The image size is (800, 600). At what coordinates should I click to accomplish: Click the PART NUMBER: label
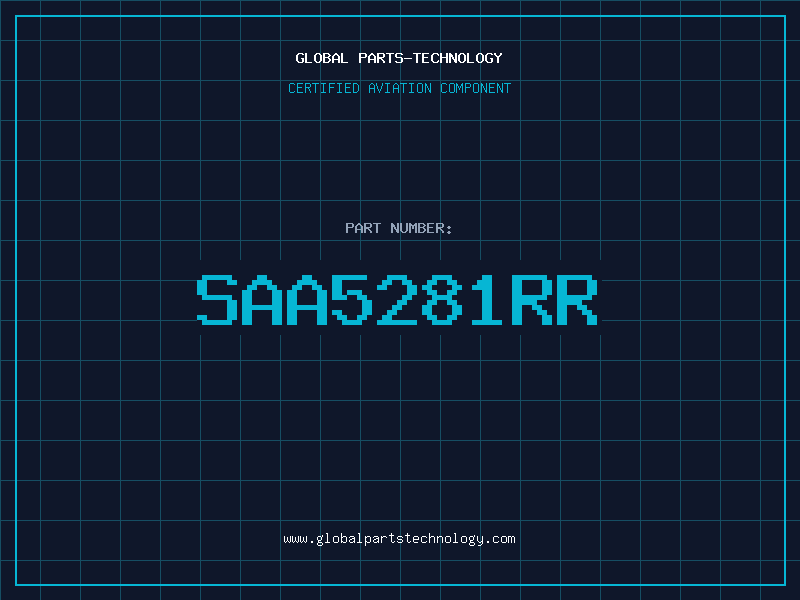click(399, 228)
